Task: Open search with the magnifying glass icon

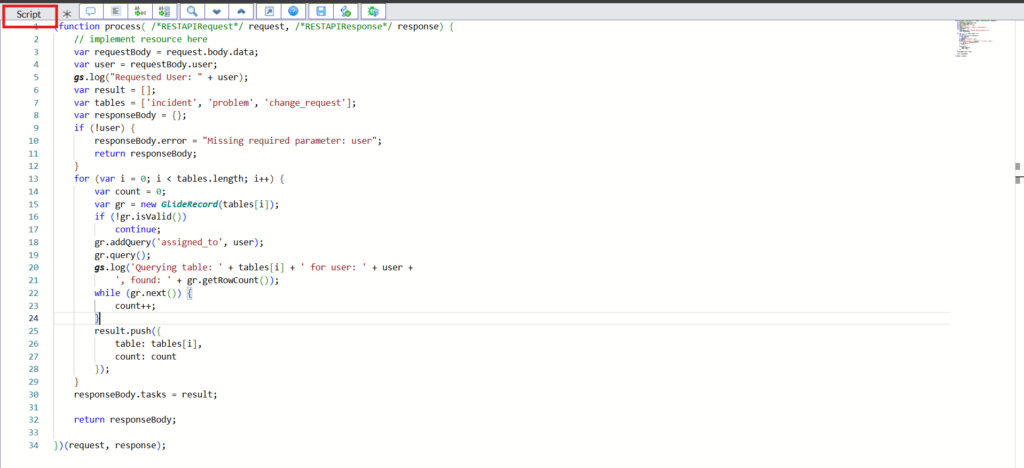Action: (192, 12)
